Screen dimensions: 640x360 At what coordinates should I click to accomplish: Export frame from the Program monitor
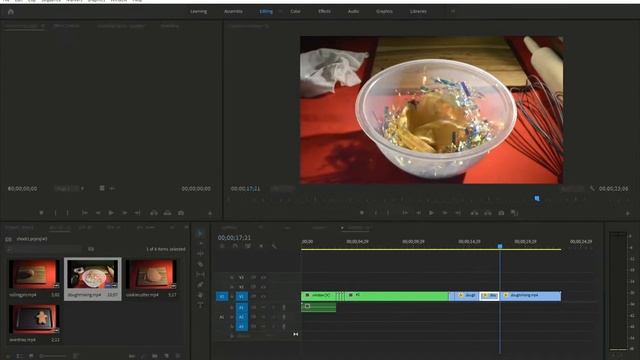(x=501, y=213)
